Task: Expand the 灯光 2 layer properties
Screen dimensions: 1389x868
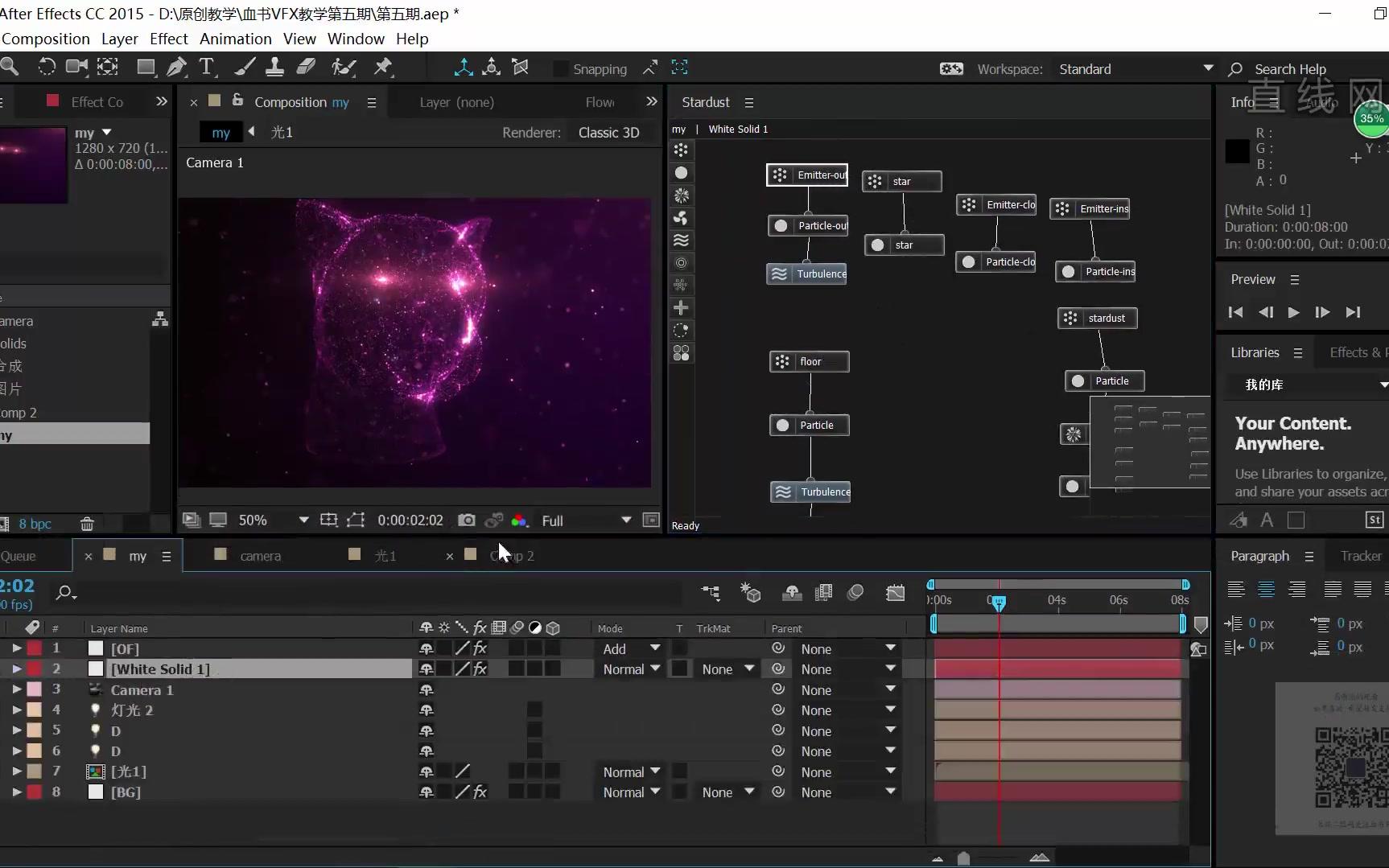Action: click(x=16, y=710)
